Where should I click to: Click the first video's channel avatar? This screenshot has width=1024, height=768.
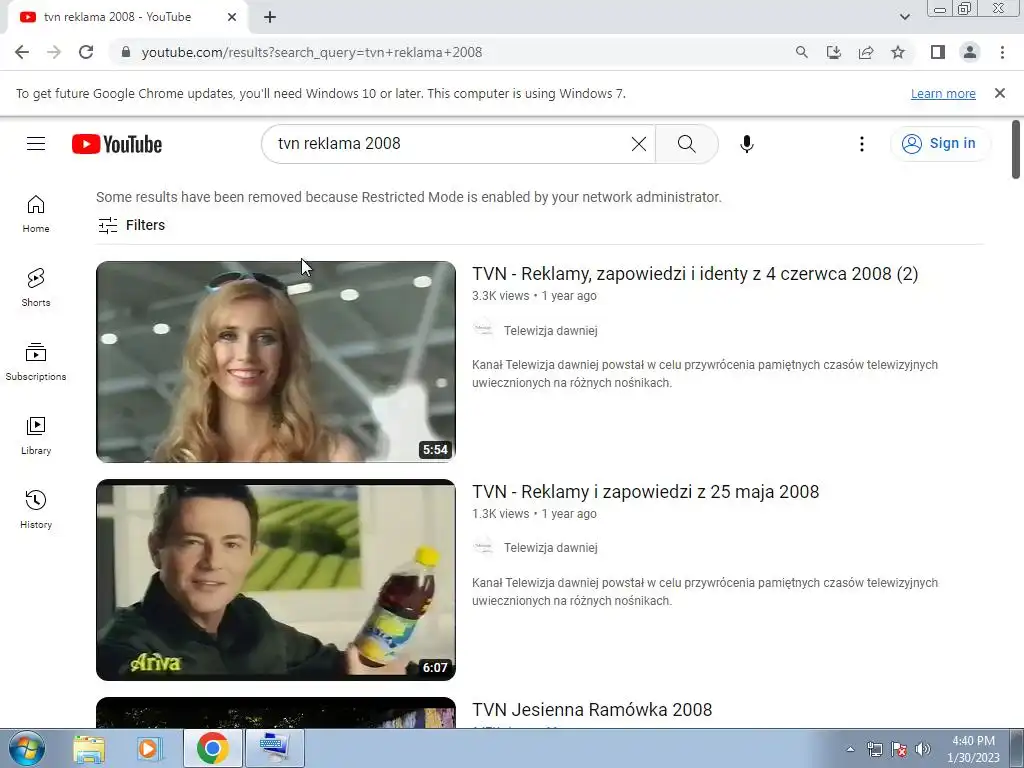click(483, 328)
